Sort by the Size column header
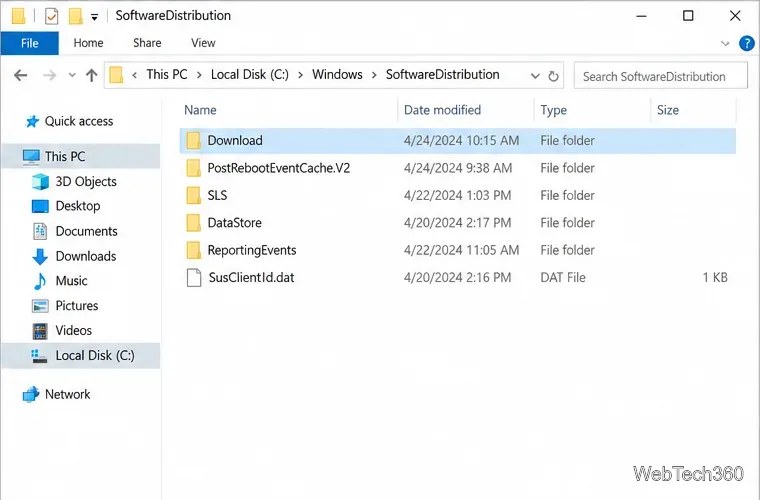This screenshot has width=760, height=500. click(x=667, y=110)
